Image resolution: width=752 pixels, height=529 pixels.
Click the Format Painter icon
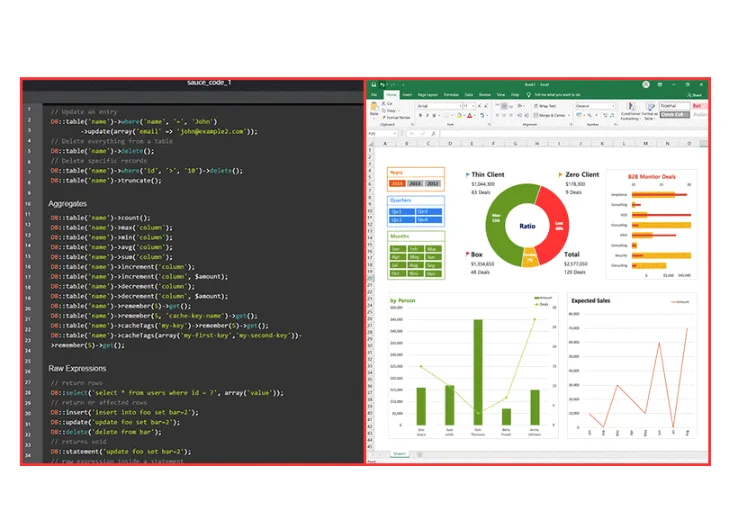coord(394,117)
